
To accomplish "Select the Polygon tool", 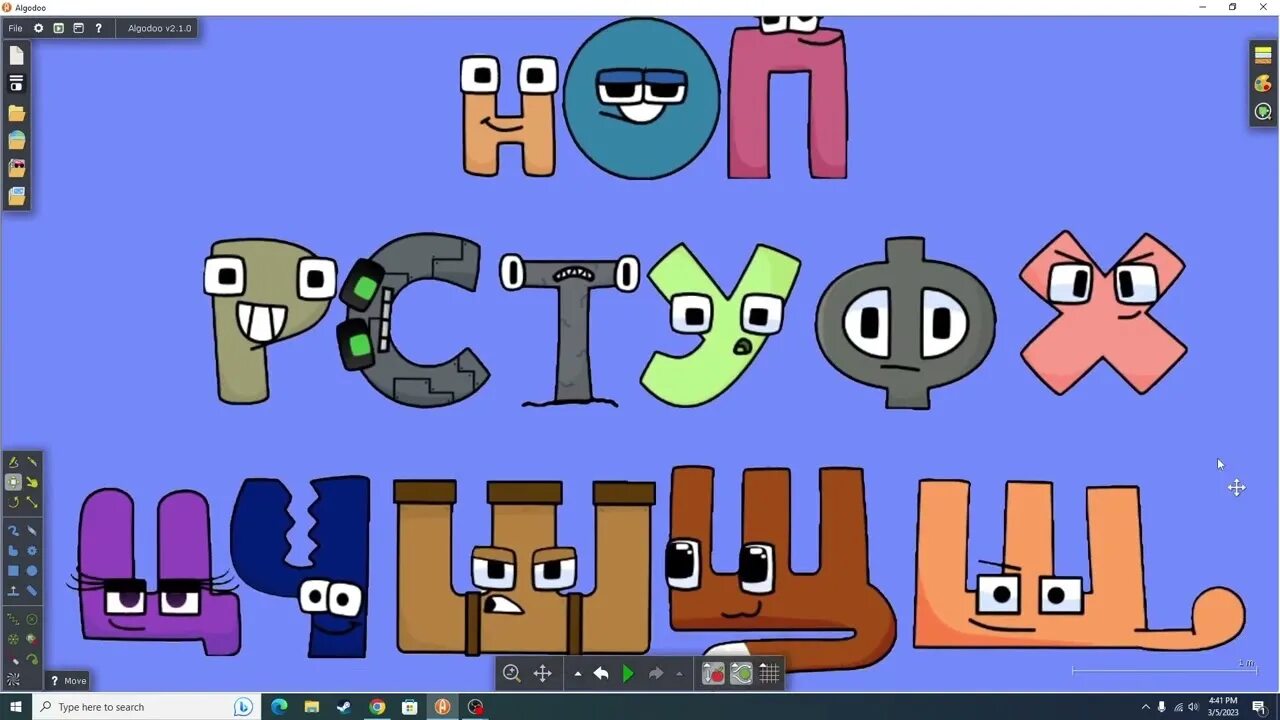I will pyautogui.click(x=13, y=551).
